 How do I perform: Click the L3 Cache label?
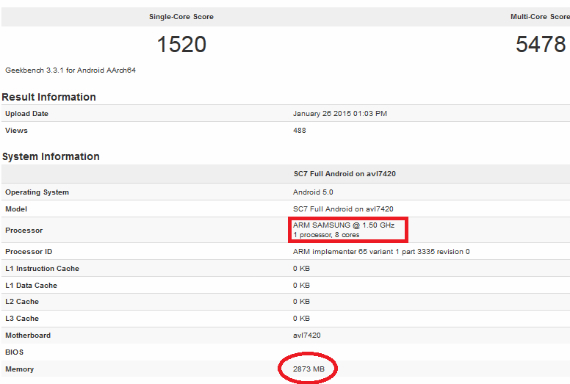point(22,319)
